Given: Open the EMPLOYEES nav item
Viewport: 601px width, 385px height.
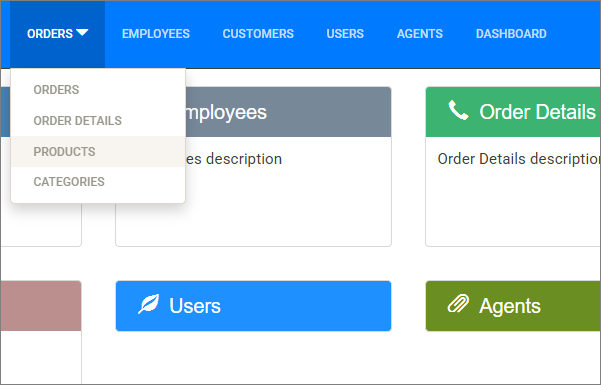Looking at the screenshot, I should coord(156,34).
